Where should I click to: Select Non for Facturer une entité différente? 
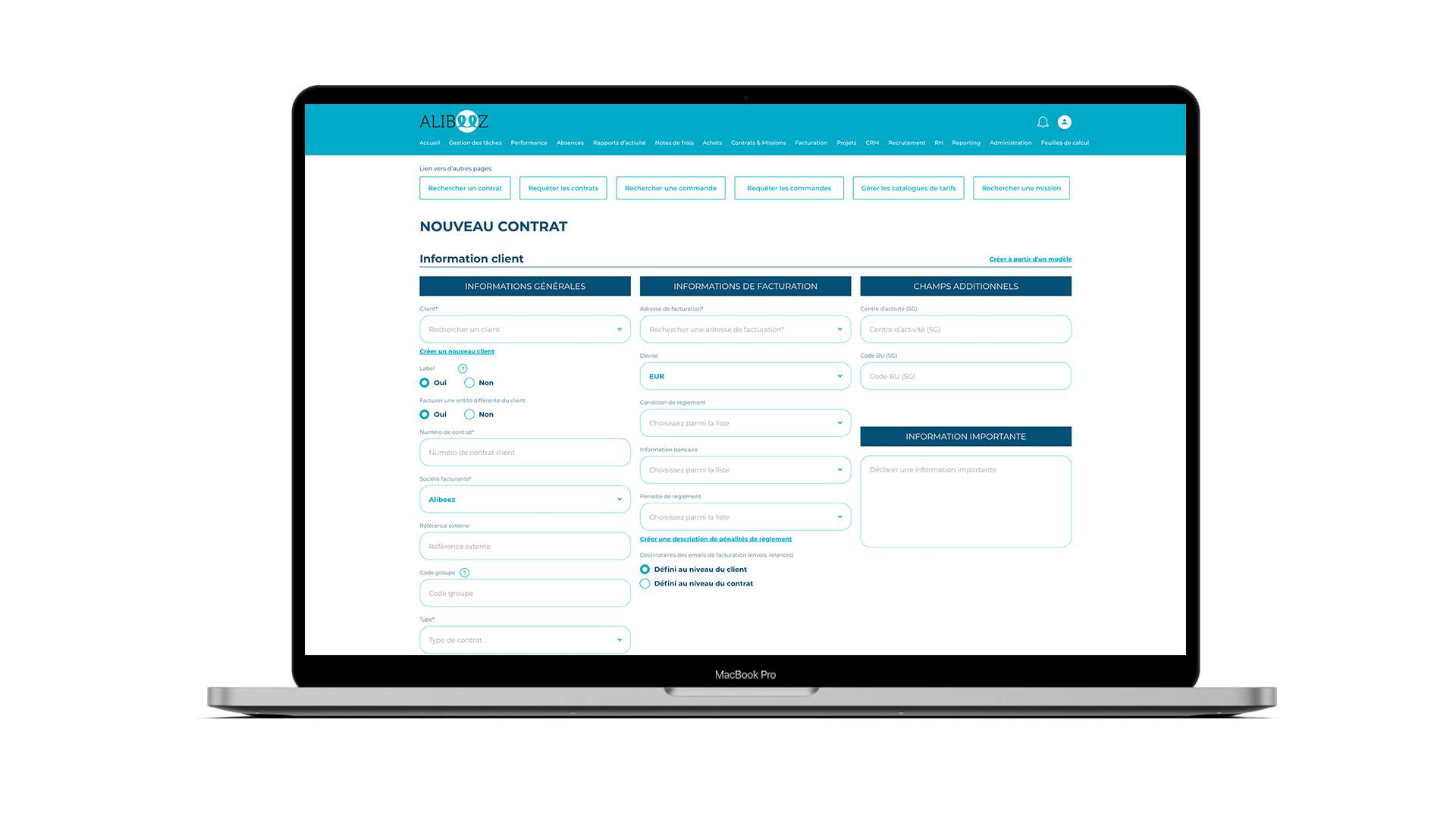point(469,415)
